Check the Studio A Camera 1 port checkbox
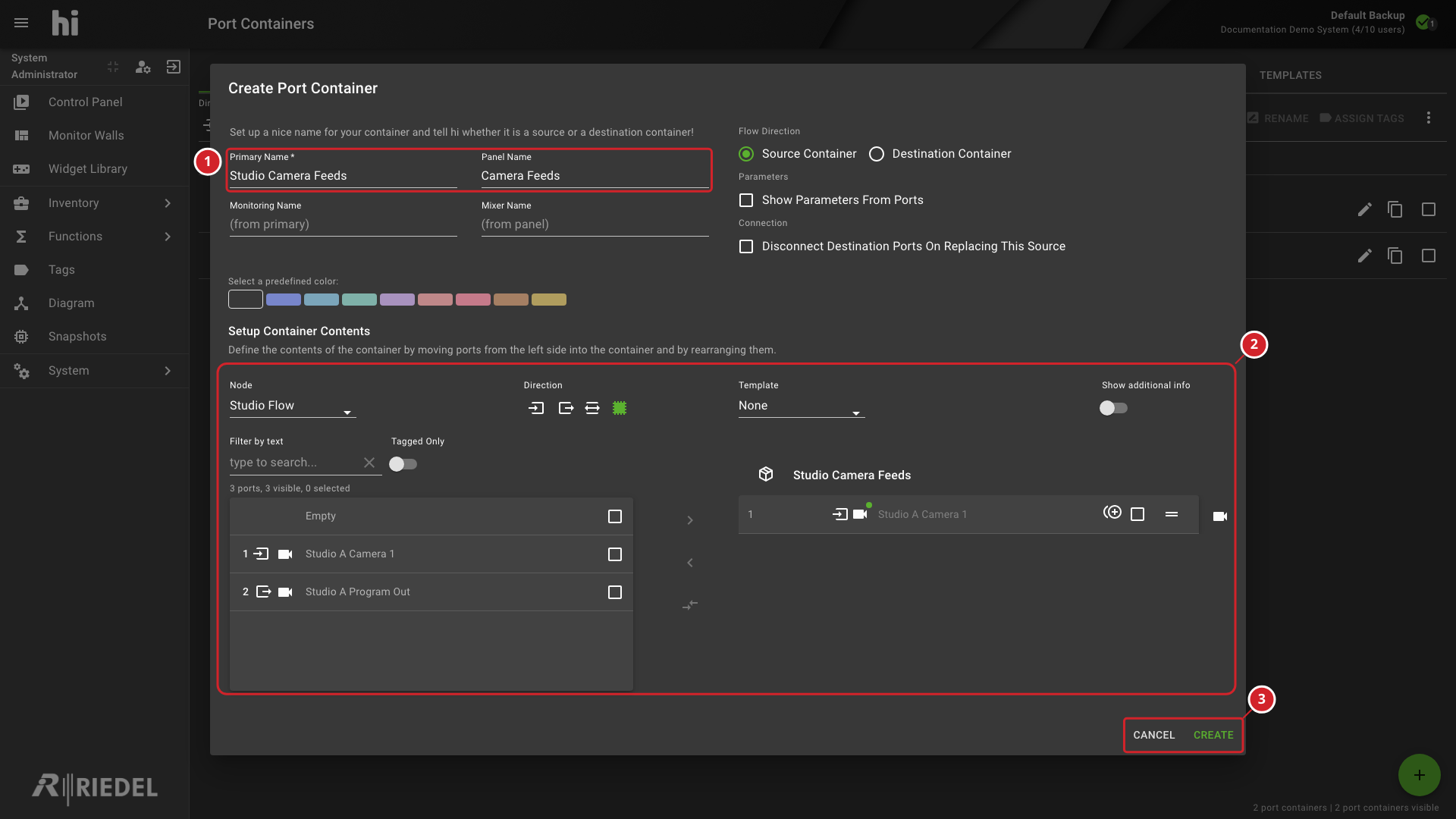This screenshot has width=1456, height=819. [x=615, y=554]
